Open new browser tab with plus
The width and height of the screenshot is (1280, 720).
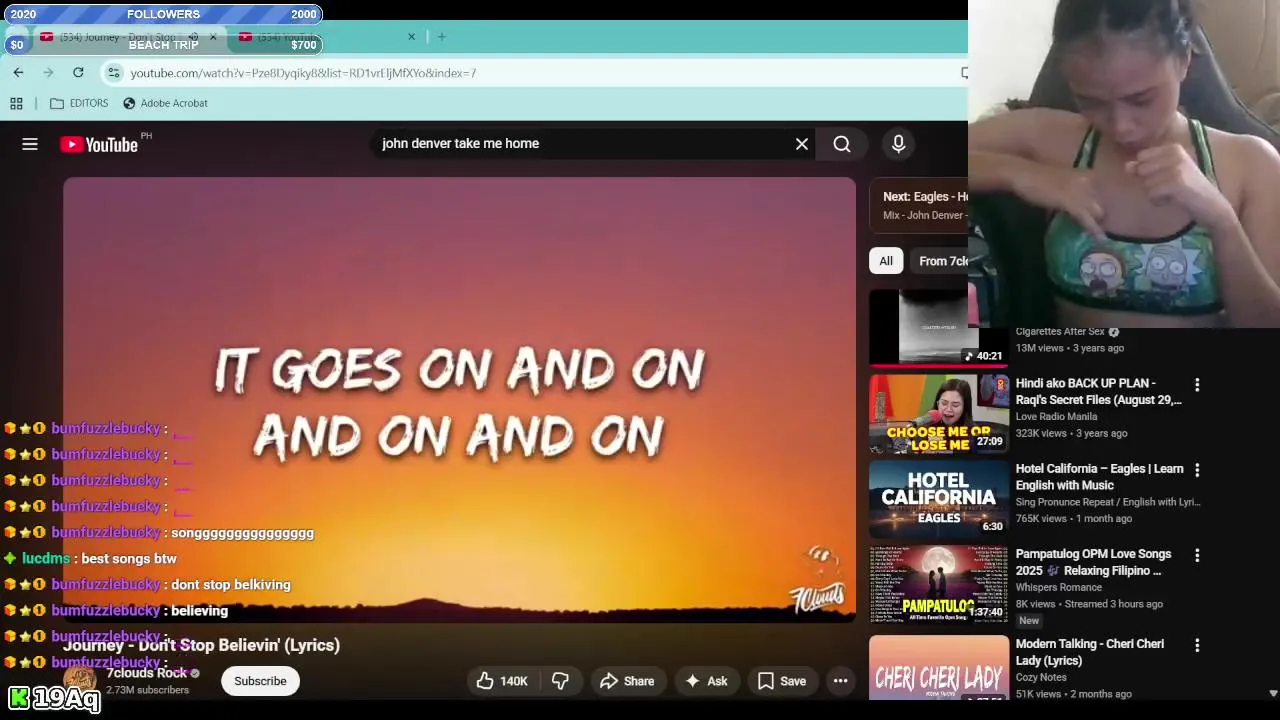[441, 37]
